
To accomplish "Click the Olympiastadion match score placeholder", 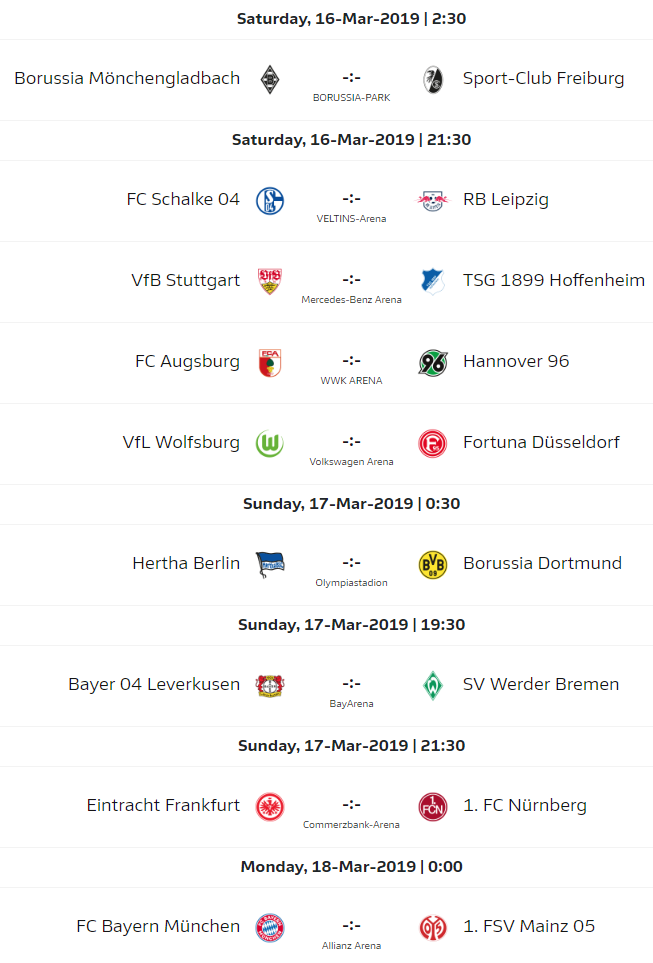I will click(351, 561).
